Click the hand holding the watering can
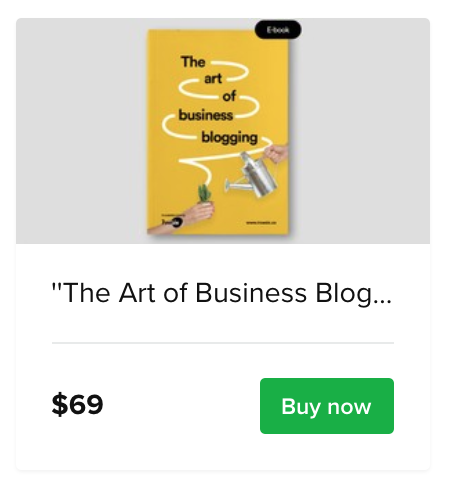 (x=275, y=153)
